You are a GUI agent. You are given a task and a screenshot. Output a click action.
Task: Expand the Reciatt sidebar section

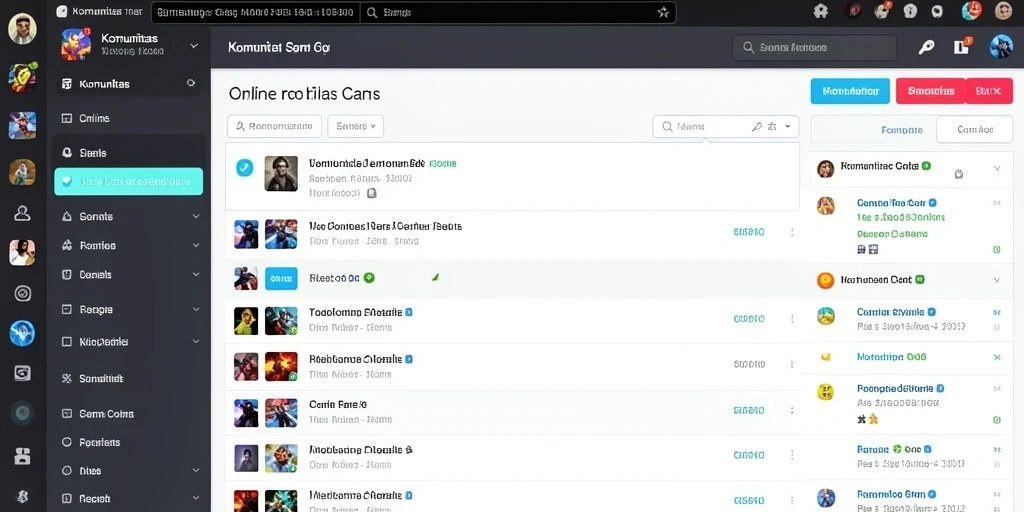pos(196,499)
